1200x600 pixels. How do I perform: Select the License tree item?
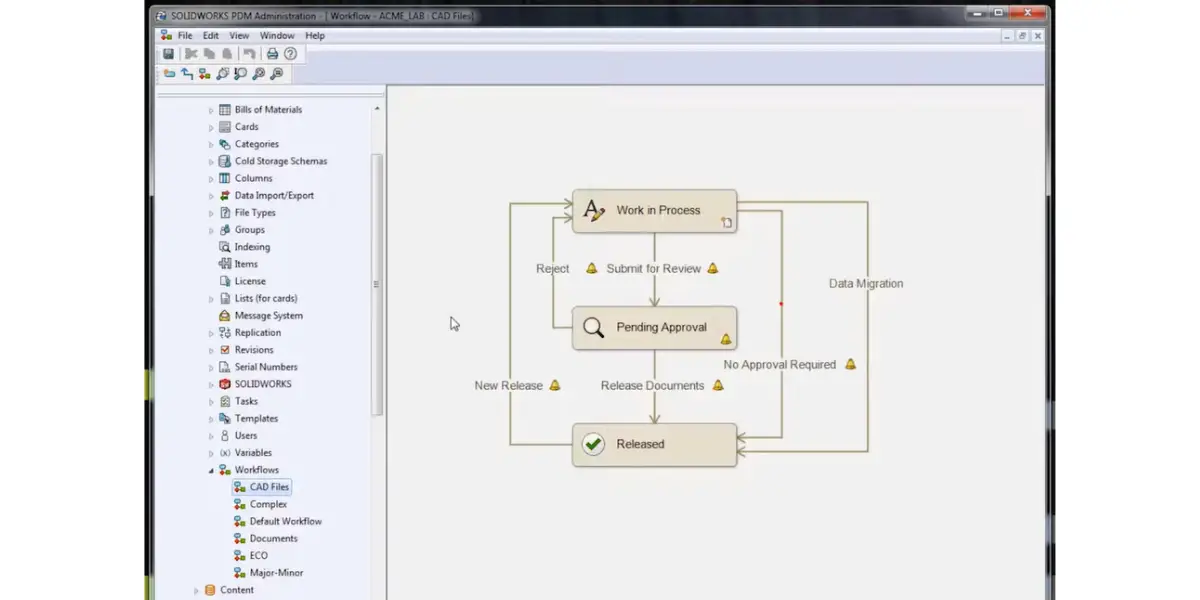pyautogui.click(x=250, y=281)
